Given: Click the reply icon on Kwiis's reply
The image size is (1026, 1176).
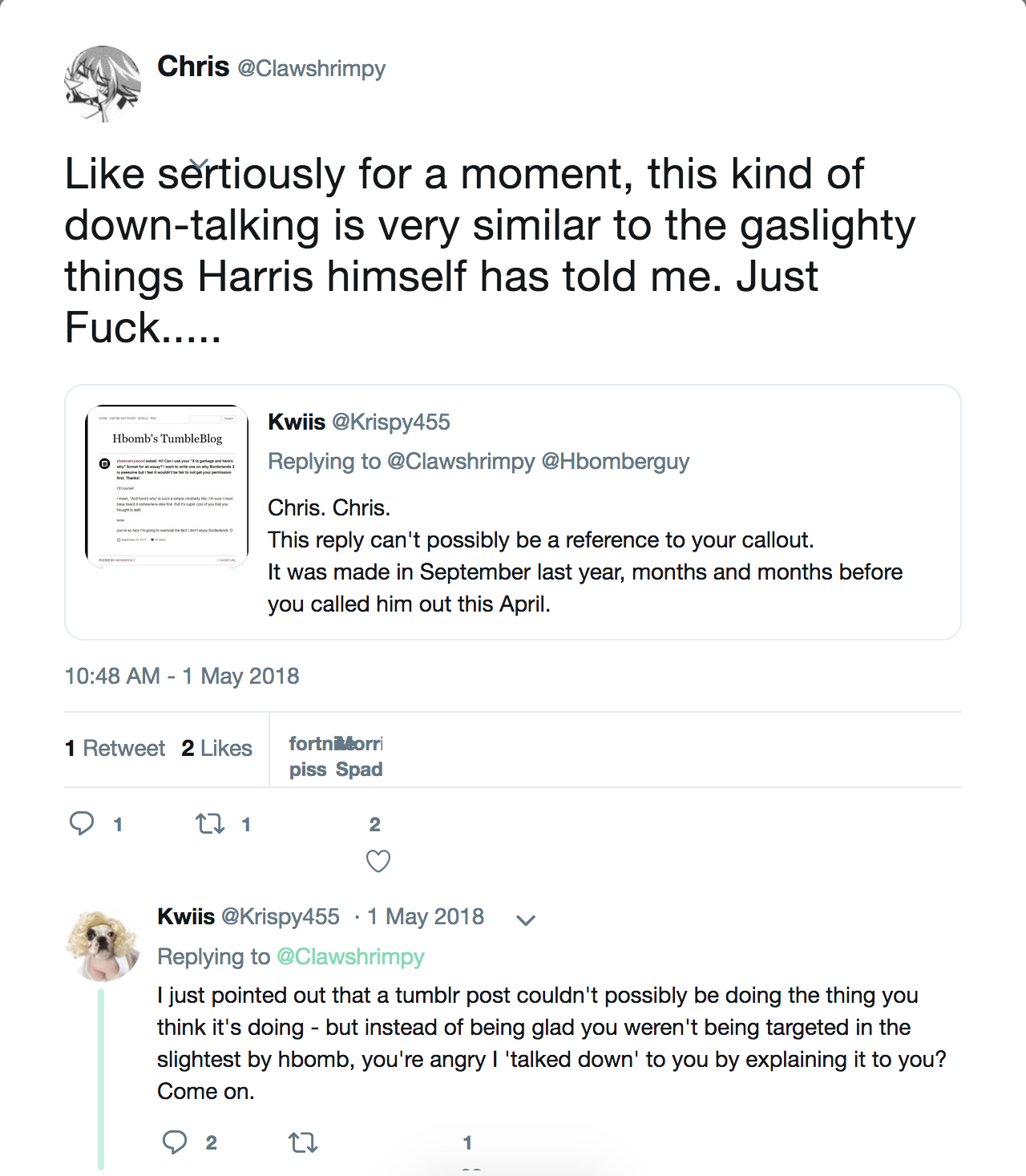Looking at the screenshot, I should (x=175, y=1142).
